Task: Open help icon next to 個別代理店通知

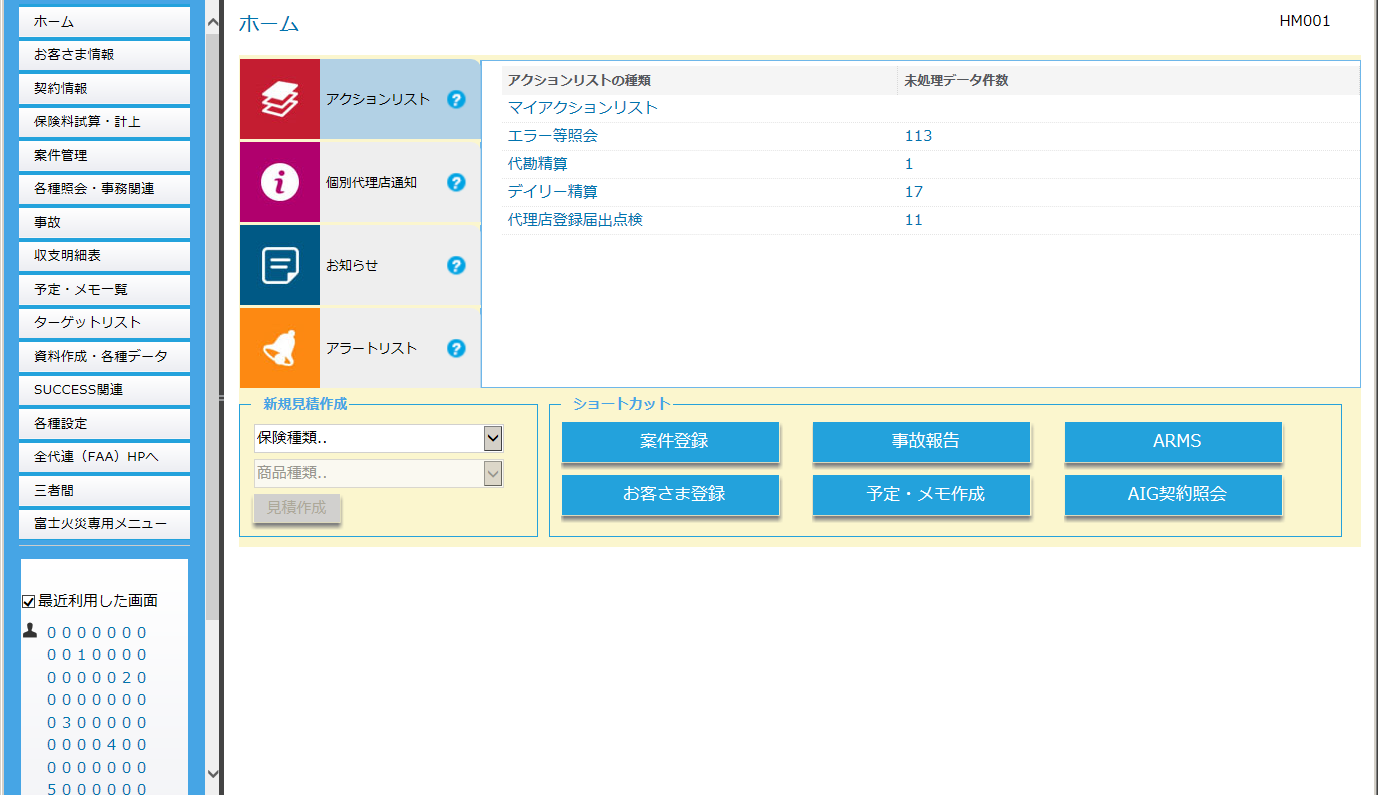Action: [456, 182]
